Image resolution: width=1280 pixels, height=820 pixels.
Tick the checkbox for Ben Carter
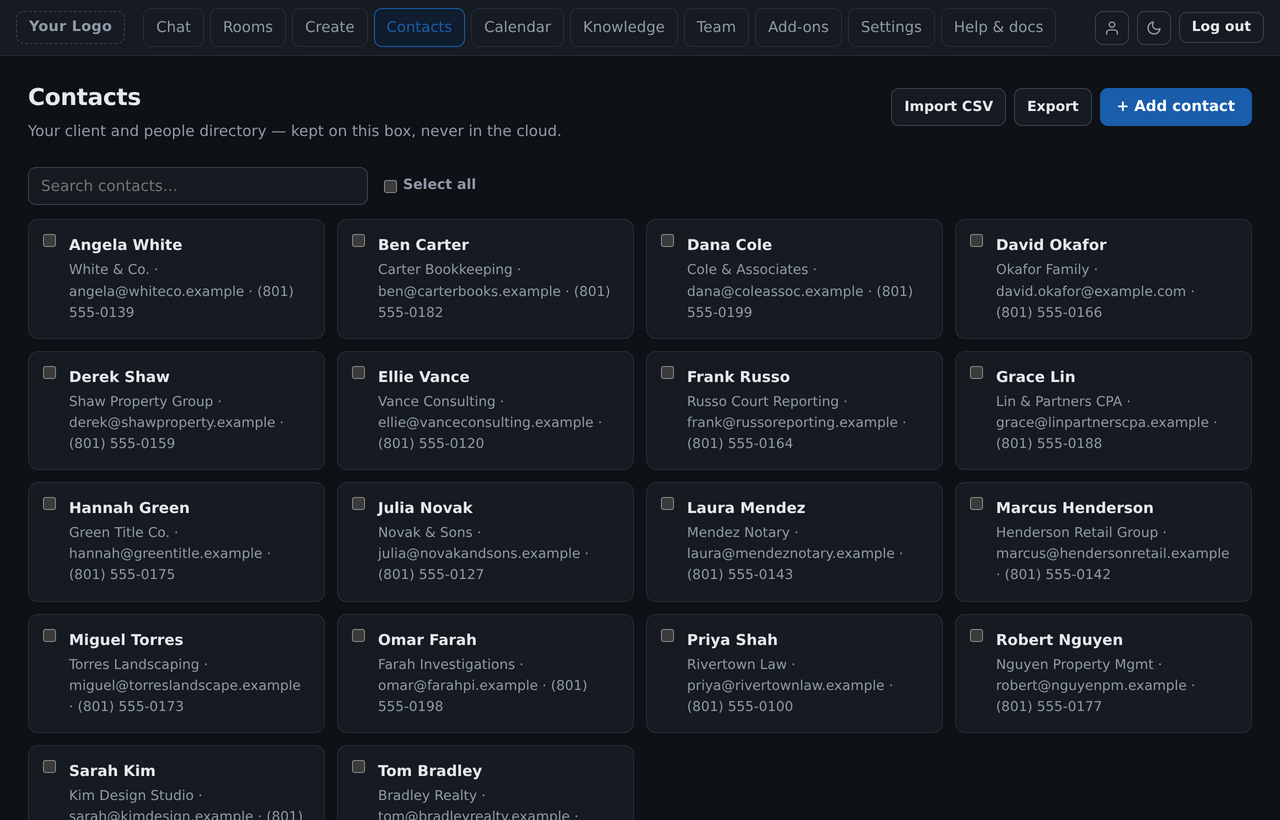(x=358, y=240)
